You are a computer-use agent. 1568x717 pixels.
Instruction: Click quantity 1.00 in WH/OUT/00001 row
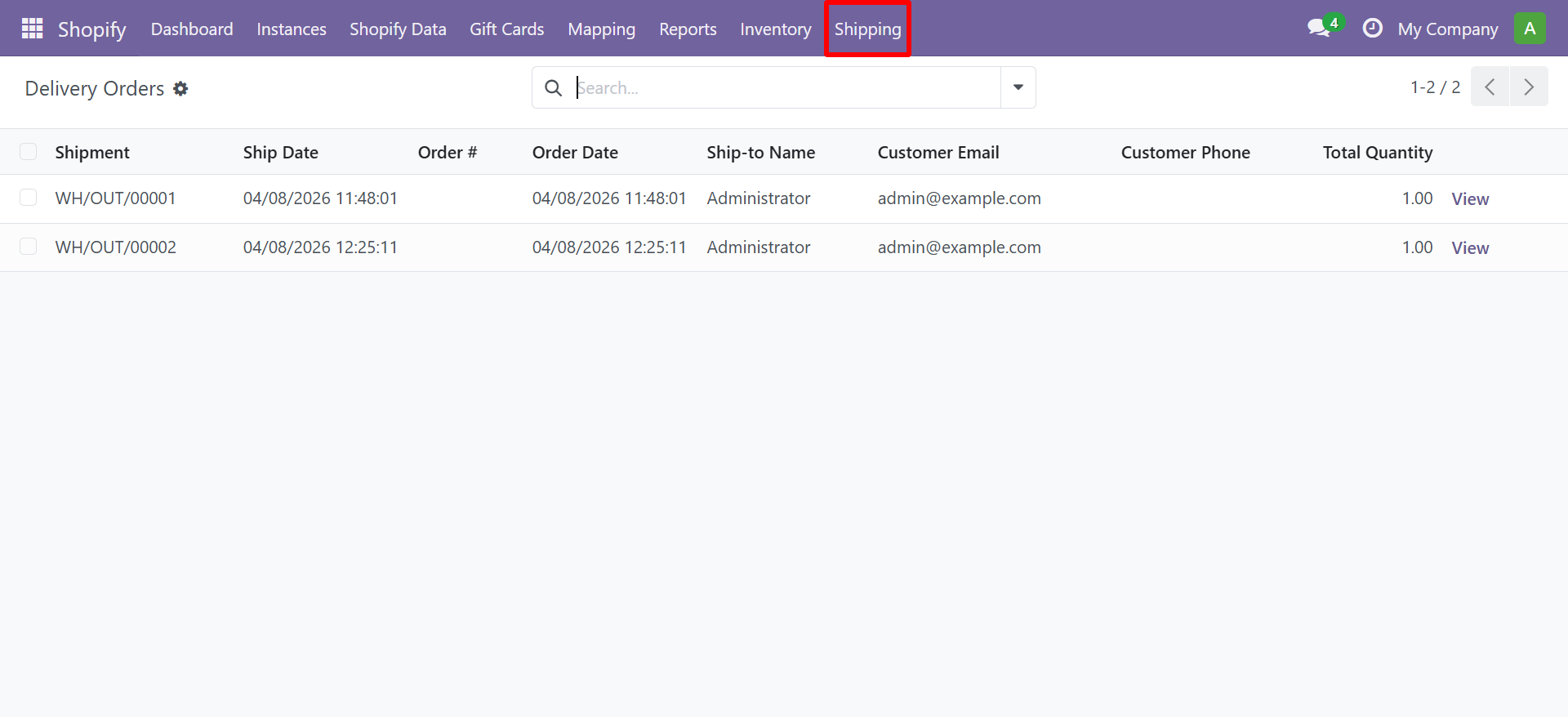coord(1418,198)
